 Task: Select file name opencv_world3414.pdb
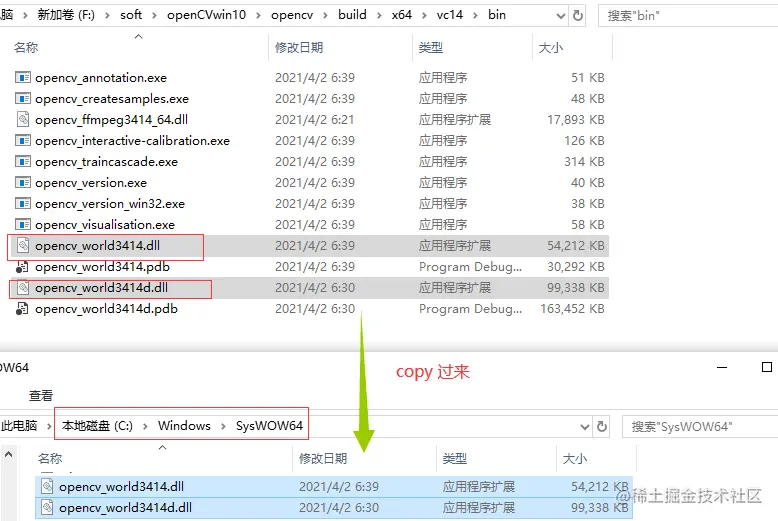(102, 267)
